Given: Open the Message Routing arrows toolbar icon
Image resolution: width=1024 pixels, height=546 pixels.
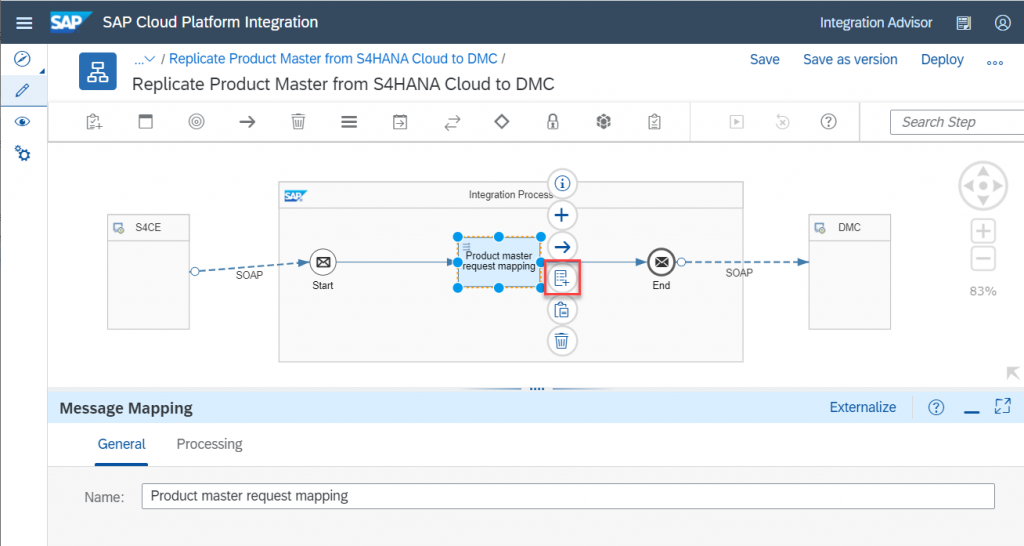Looking at the screenshot, I should pyautogui.click(x=452, y=121).
